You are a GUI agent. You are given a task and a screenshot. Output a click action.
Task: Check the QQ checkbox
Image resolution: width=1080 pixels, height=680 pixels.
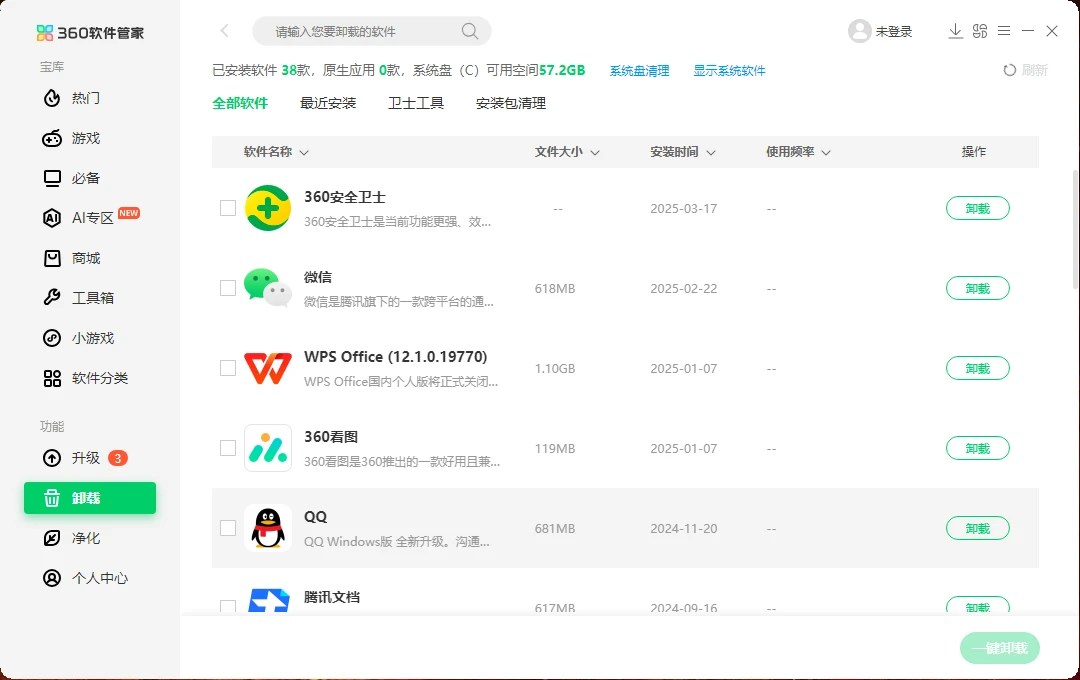coord(228,528)
